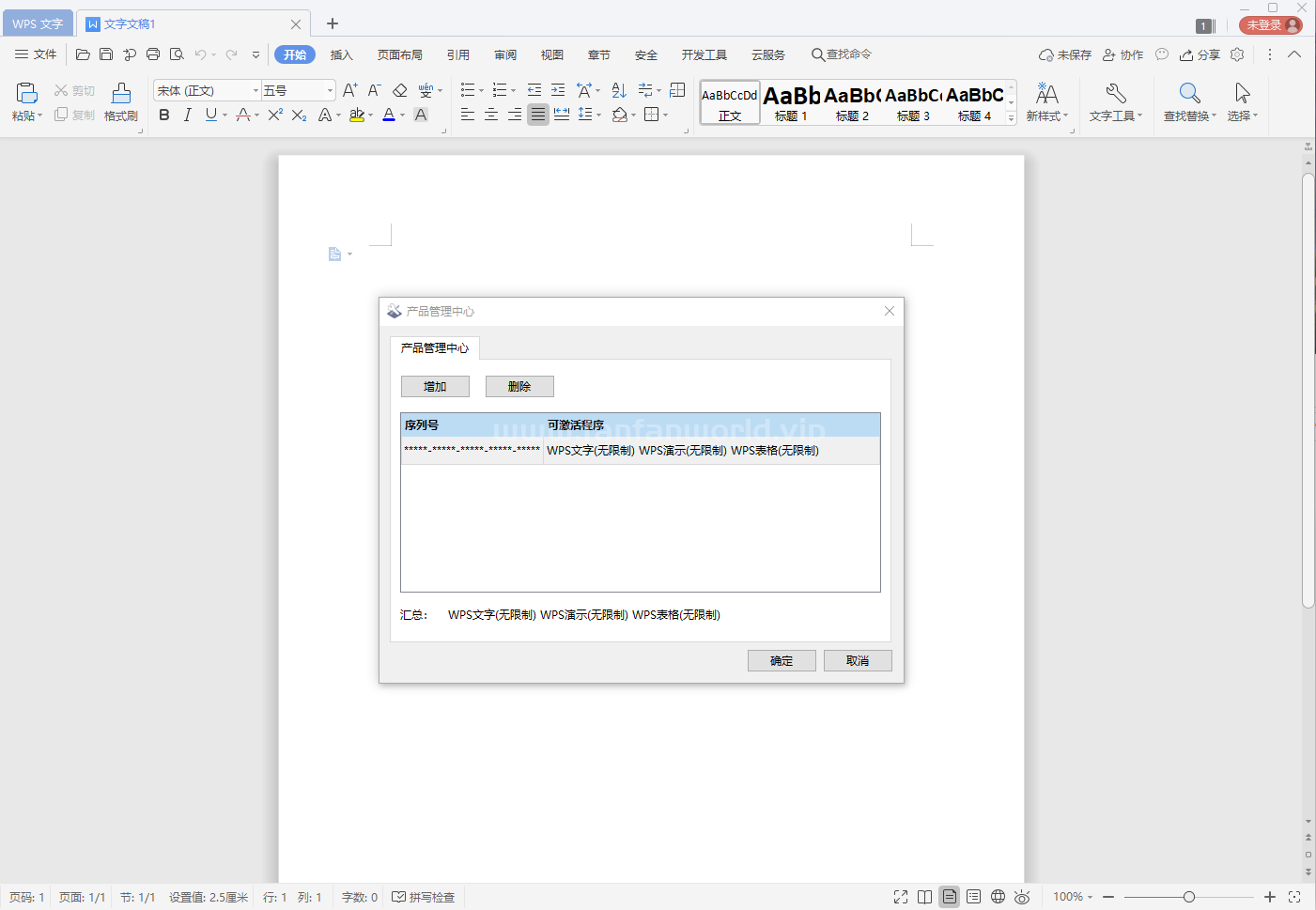Open the 页面布局 (Page Layout) tab
The height and width of the screenshot is (910, 1316).
[399, 54]
